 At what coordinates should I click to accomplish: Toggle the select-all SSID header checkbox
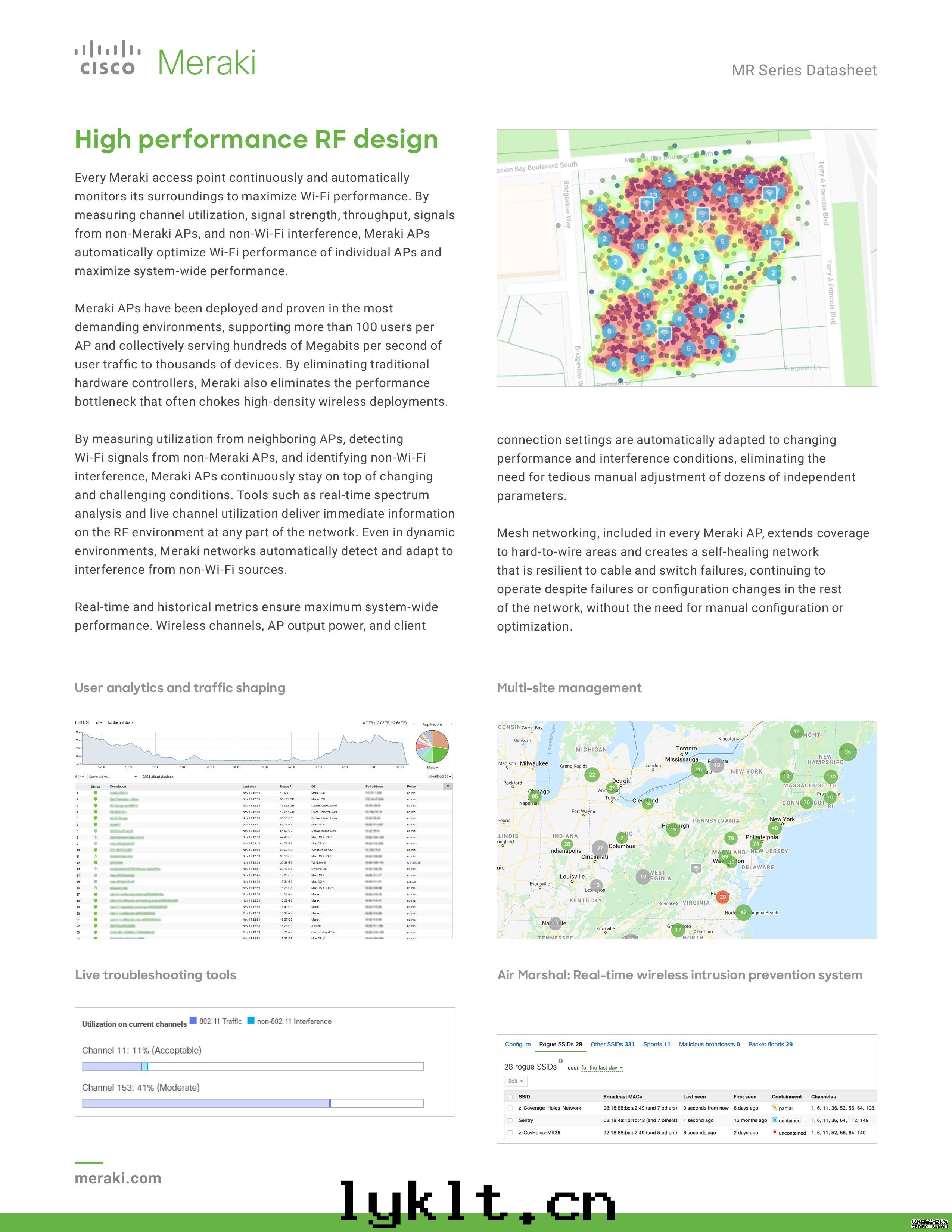click(510, 1096)
